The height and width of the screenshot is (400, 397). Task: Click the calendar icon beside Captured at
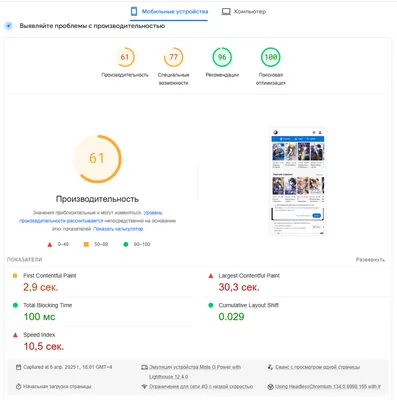[x=19, y=367]
